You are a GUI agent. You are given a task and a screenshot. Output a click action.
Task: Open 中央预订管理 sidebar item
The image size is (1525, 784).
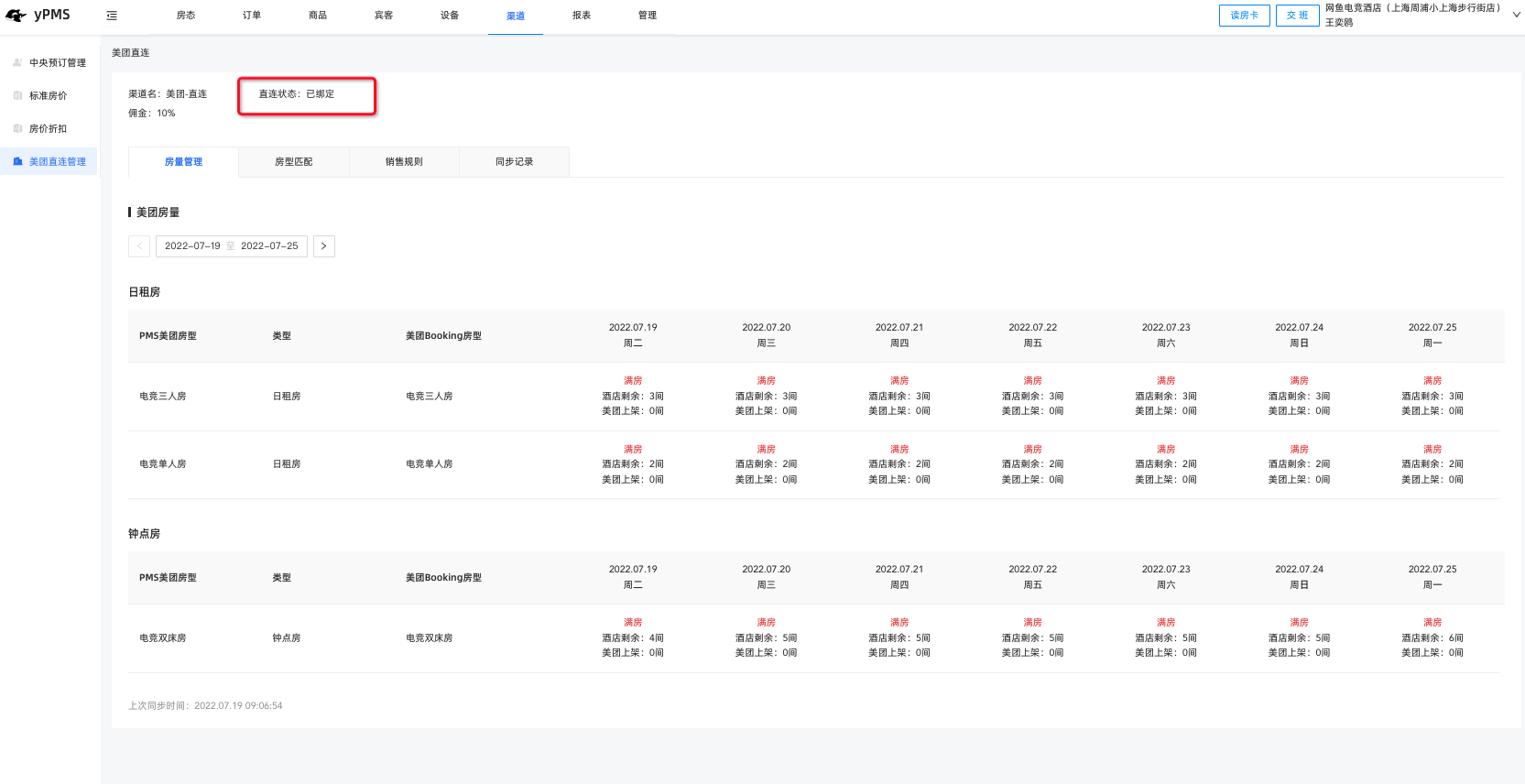pyautogui.click(x=49, y=62)
